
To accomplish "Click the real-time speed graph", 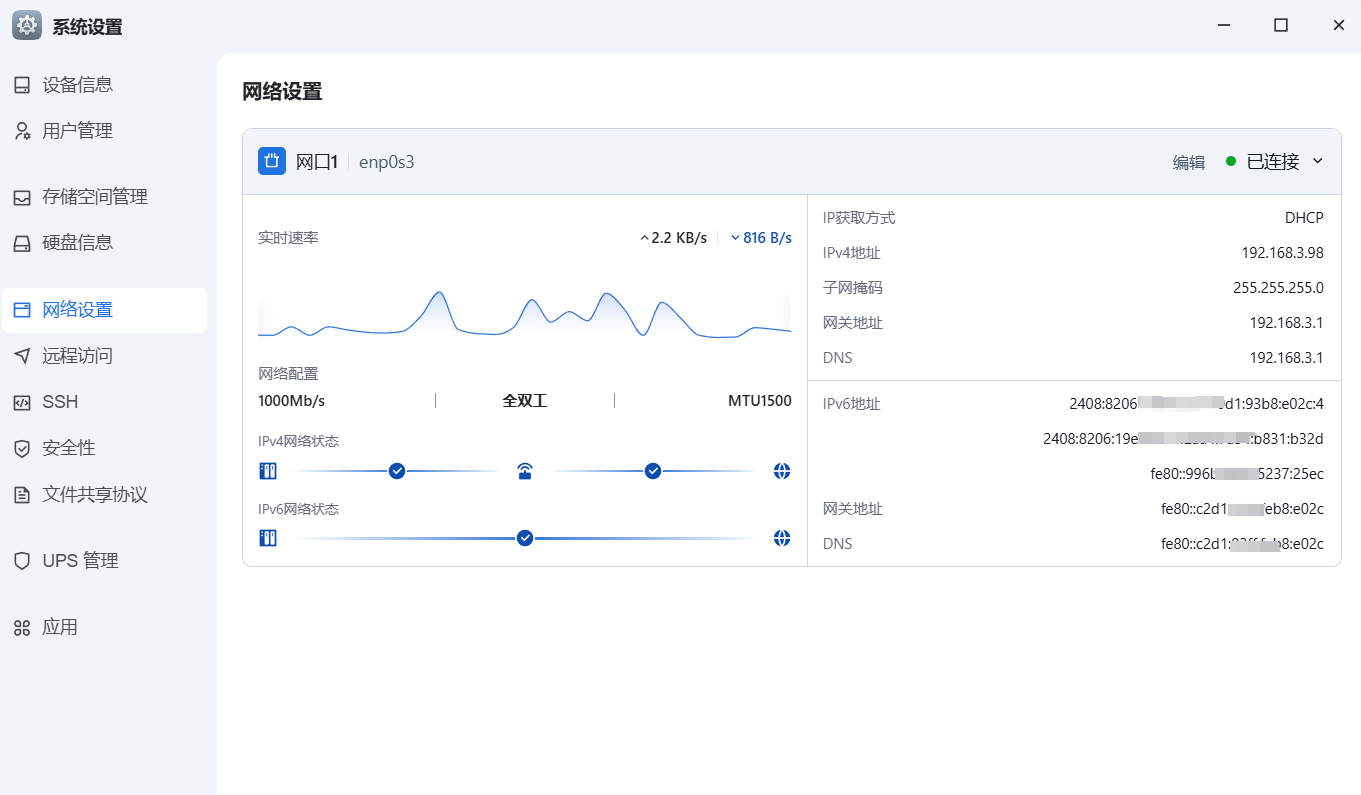I will 525,312.
